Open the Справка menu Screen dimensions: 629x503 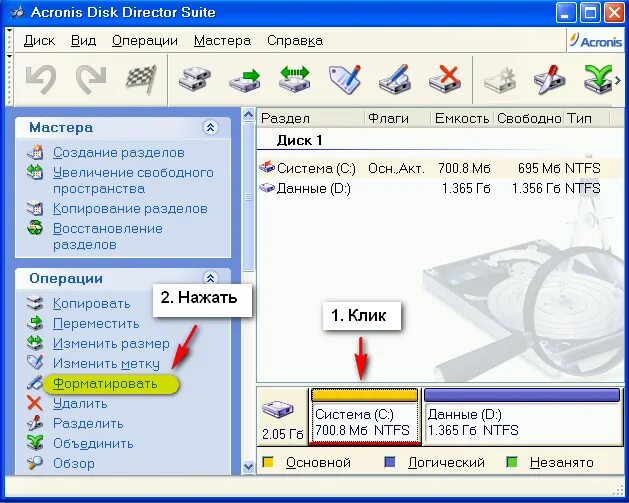click(295, 41)
